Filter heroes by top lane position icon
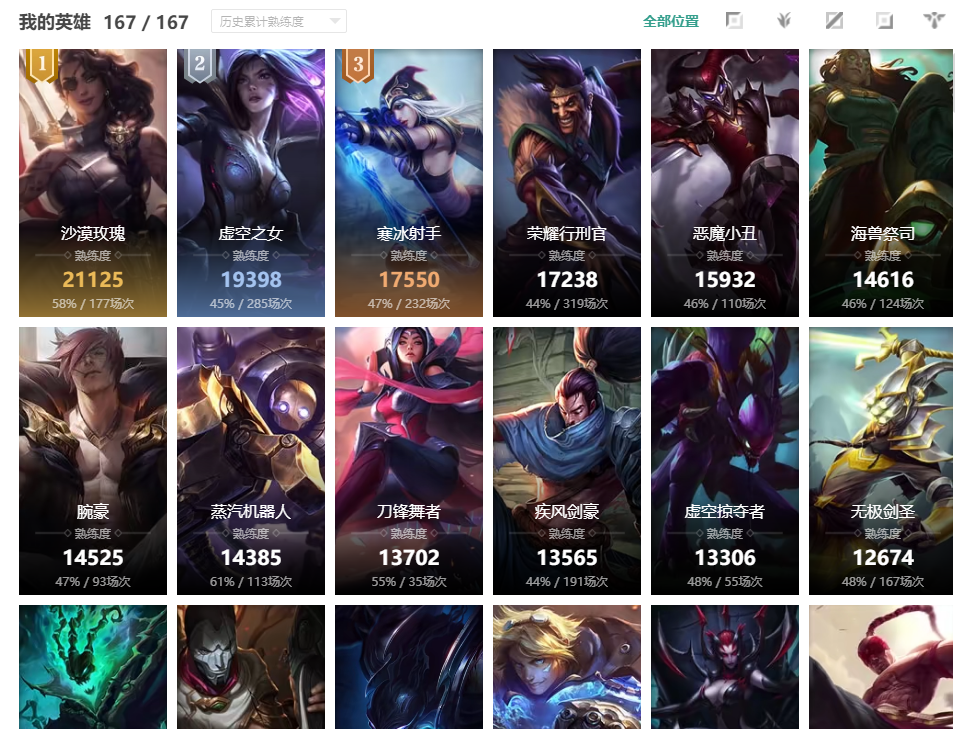The height and width of the screenshot is (729, 955). click(x=734, y=21)
